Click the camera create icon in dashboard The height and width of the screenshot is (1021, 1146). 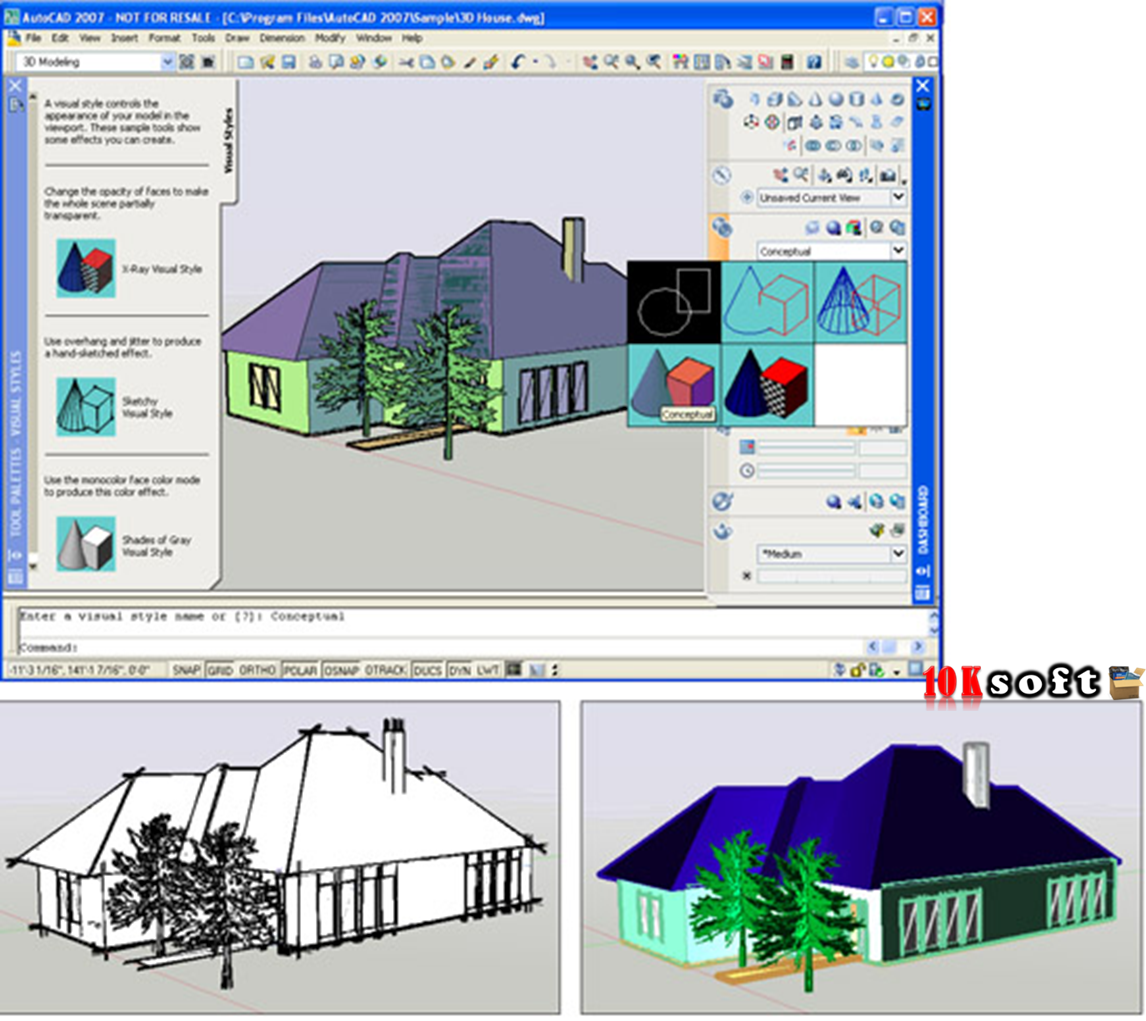[887, 175]
